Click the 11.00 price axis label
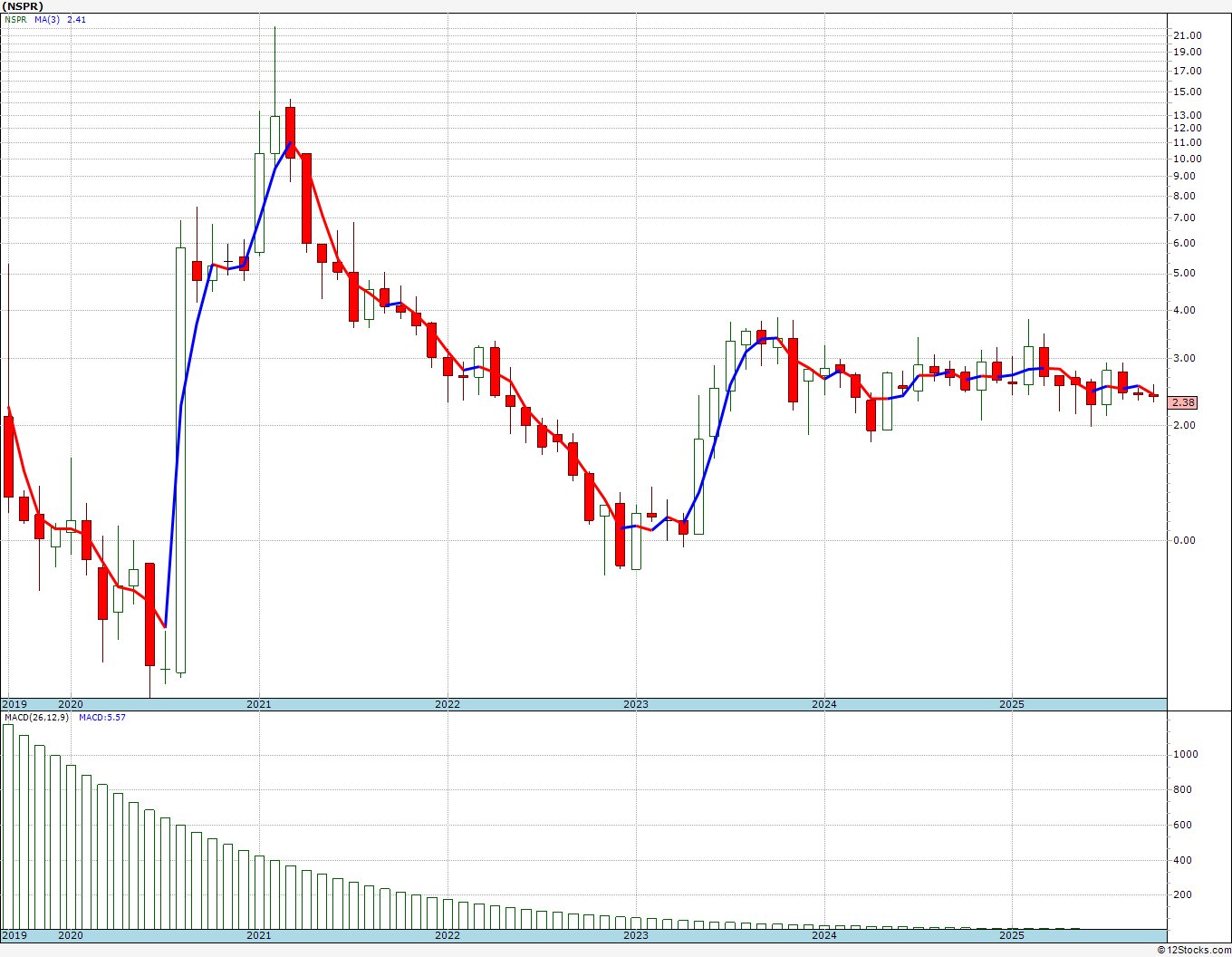Viewport: 1232px width, 957px height. pos(1188,142)
